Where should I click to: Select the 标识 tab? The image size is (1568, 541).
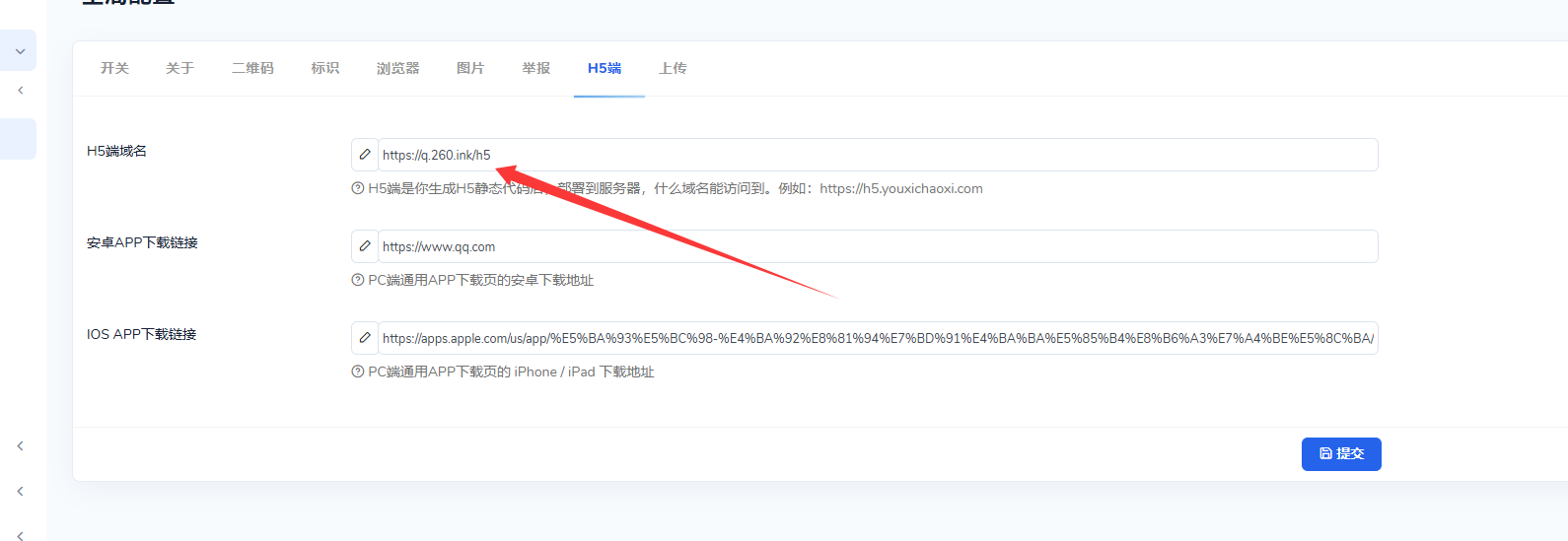[324, 68]
